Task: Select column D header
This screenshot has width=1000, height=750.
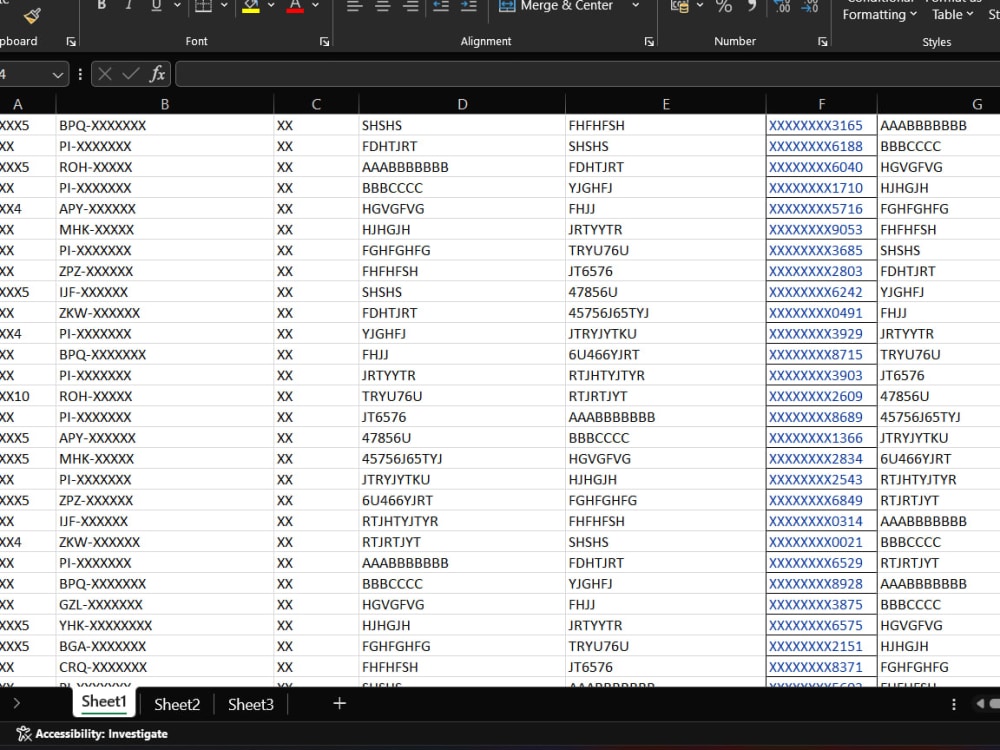Action: [x=462, y=104]
